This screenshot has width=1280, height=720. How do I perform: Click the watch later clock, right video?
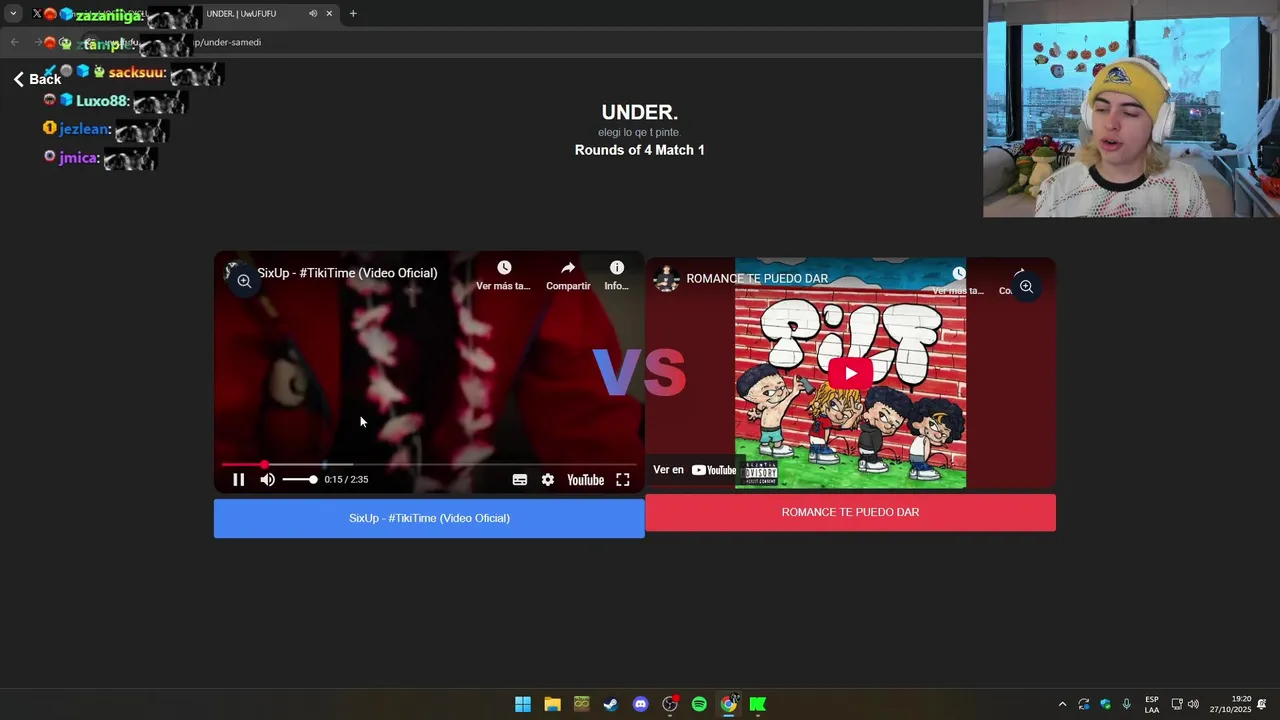pyautogui.click(x=959, y=273)
